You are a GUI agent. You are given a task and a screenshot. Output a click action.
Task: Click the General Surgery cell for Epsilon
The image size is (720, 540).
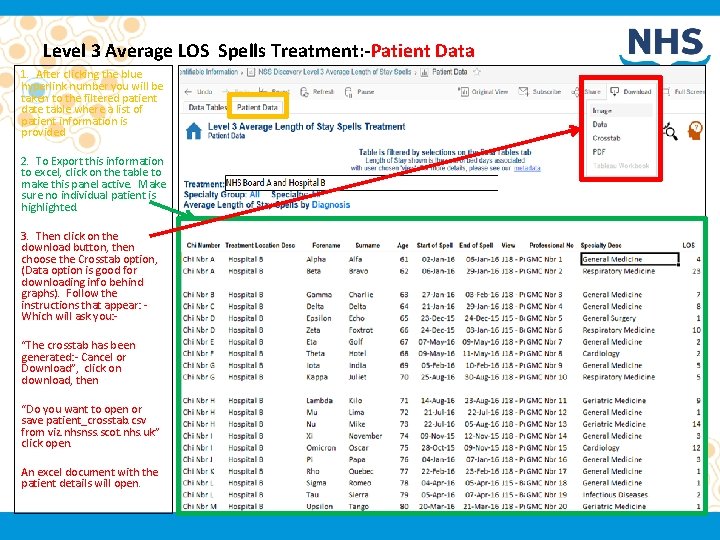609,318
